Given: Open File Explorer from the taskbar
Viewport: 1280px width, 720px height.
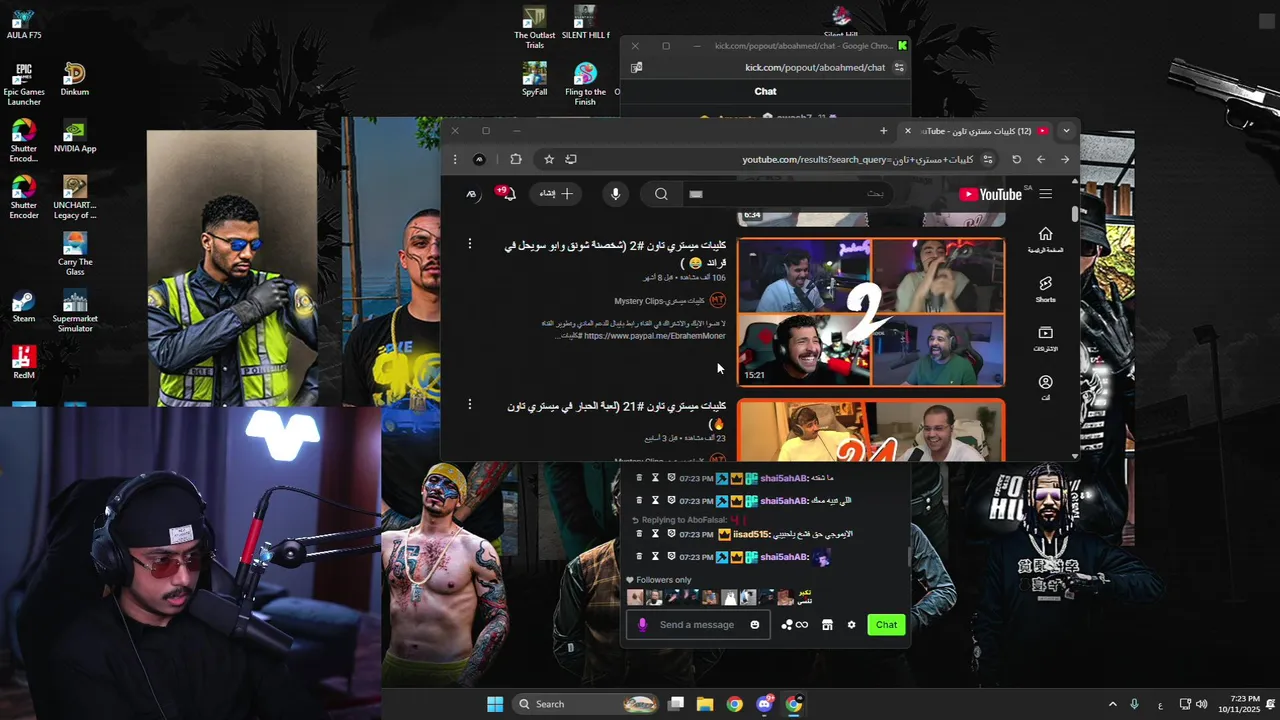Looking at the screenshot, I should click(705, 704).
